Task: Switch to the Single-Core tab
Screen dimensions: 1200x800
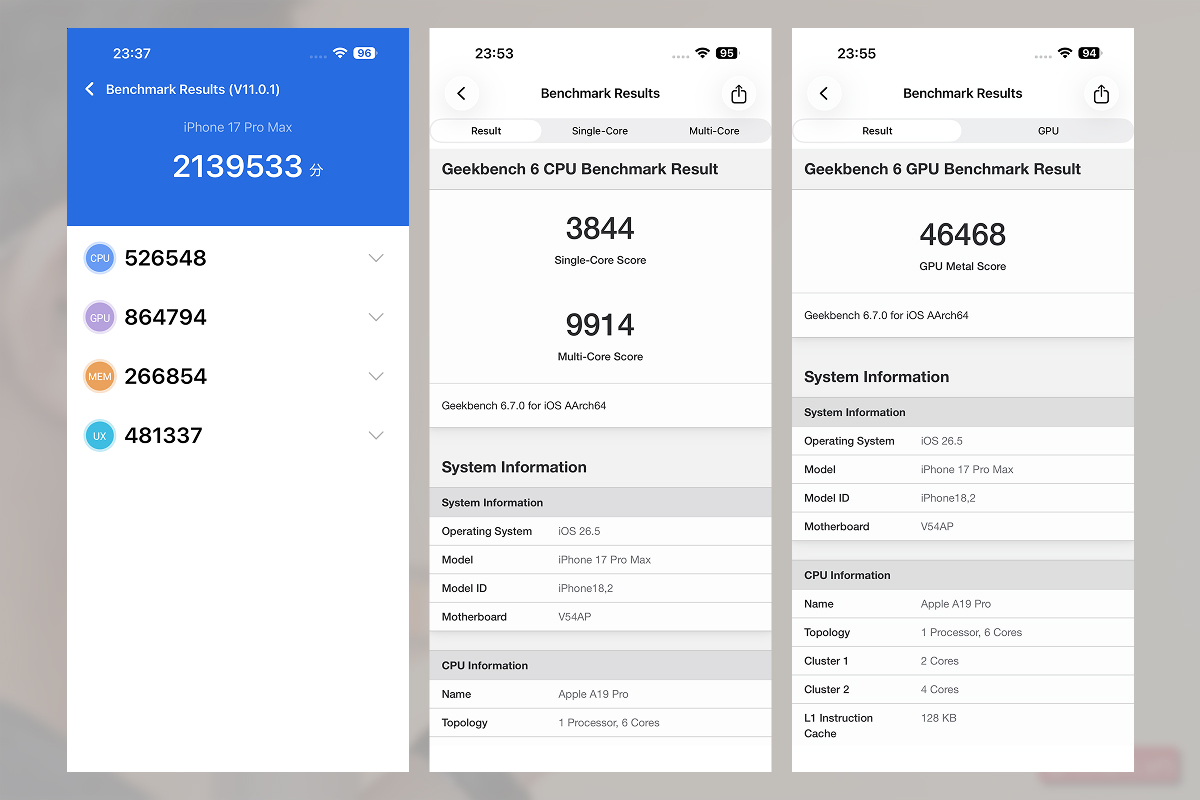Action: click(x=600, y=131)
